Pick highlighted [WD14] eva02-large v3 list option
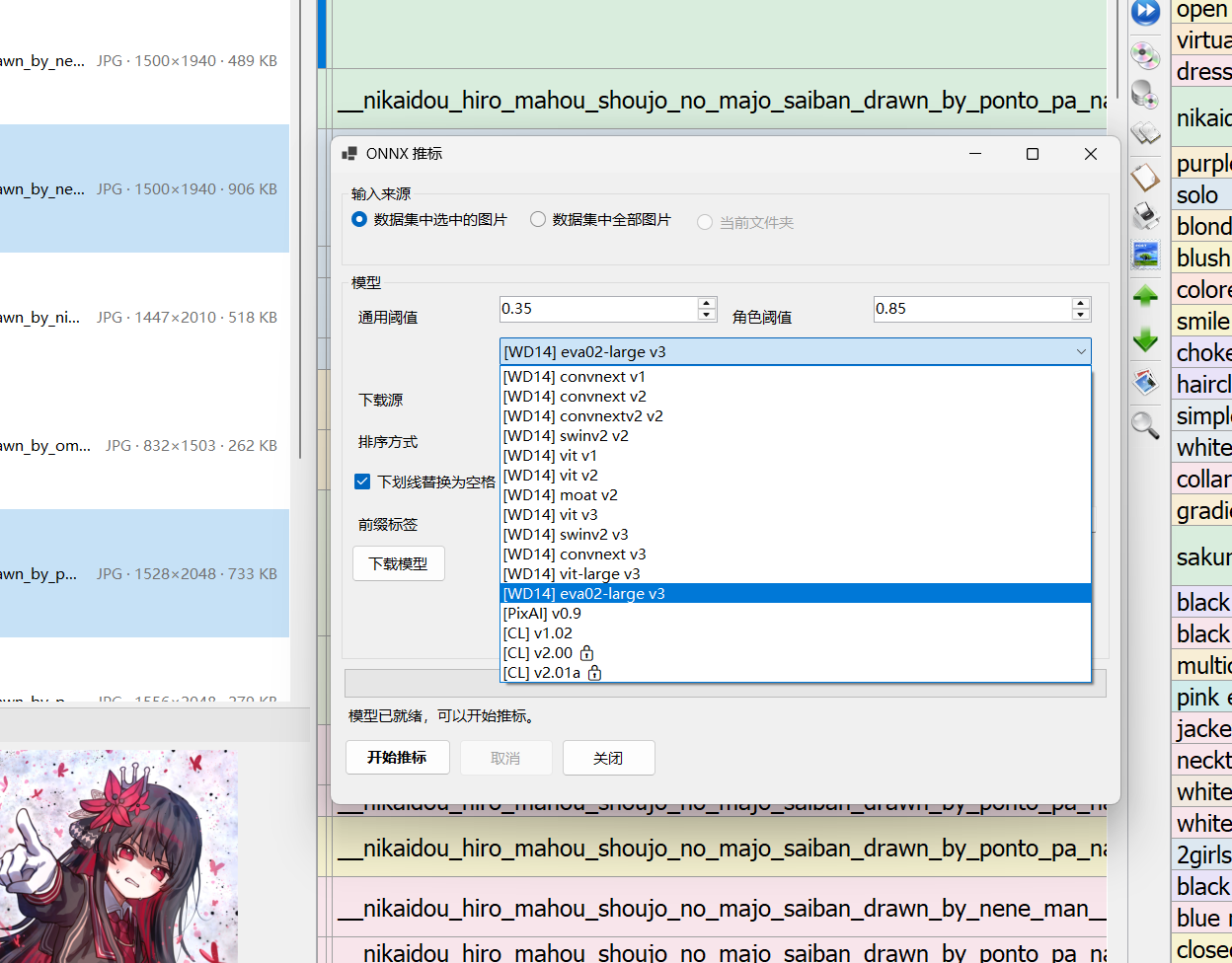This screenshot has height=963, width=1232. coord(796,594)
